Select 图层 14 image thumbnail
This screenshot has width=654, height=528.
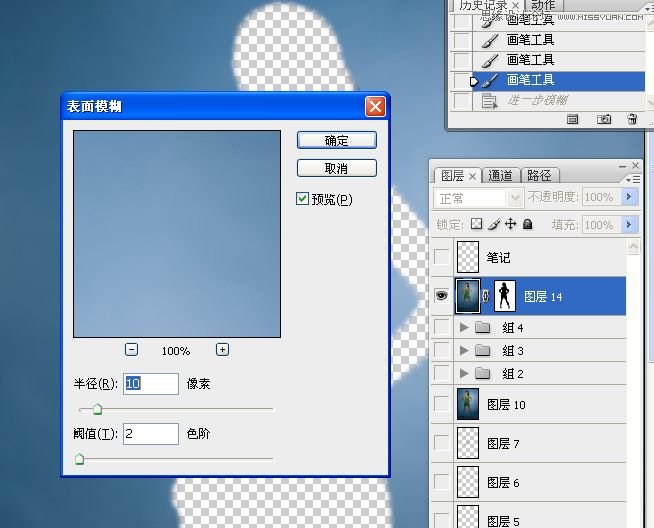[x=468, y=296]
